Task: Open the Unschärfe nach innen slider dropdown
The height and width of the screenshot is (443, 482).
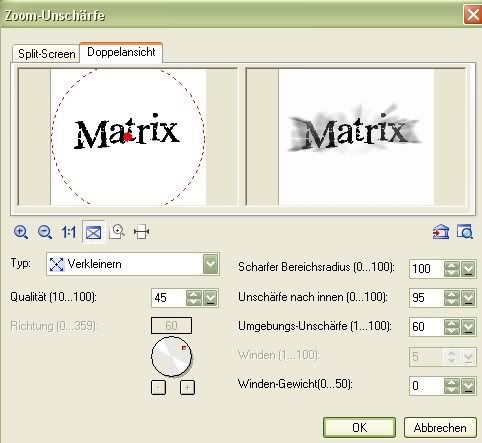Action: (x=468, y=298)
